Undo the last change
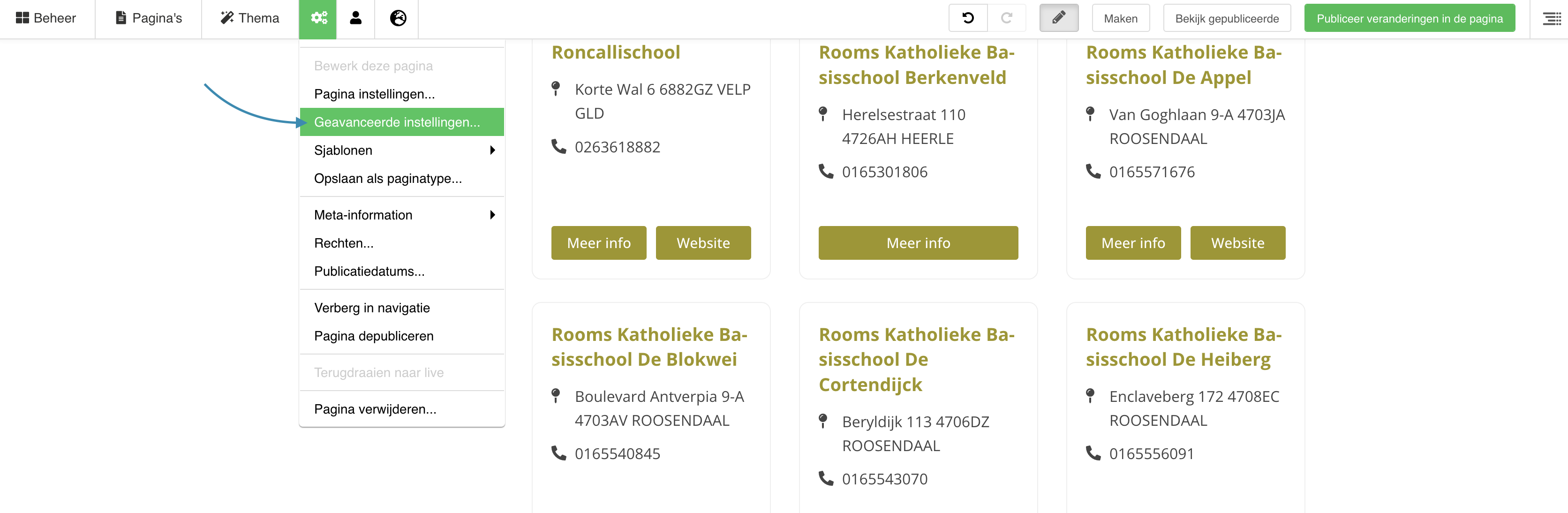1568x513 pixels. [967, 18]
